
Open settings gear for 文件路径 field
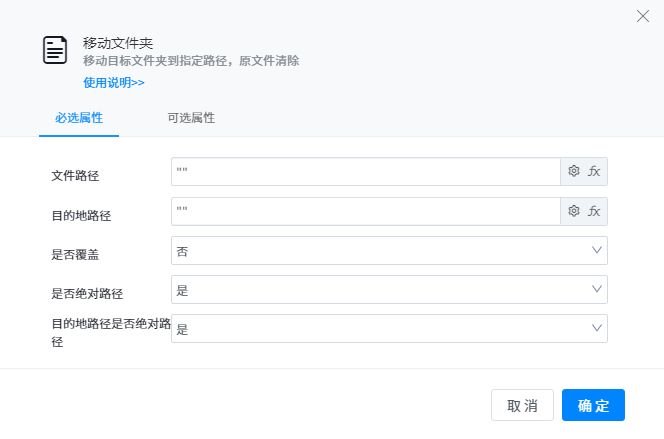574,172
